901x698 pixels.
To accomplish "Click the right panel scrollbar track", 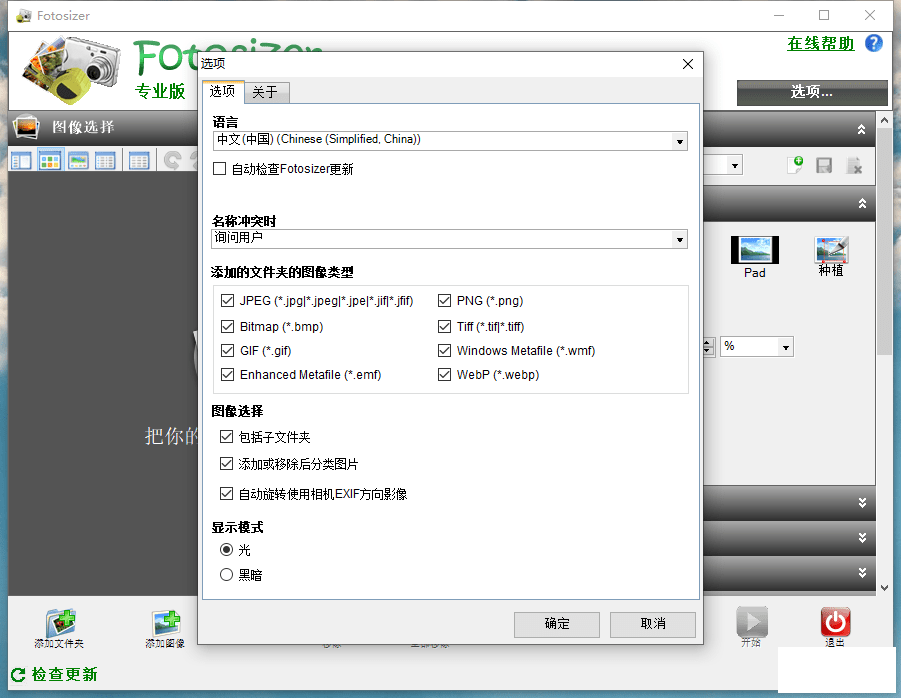I will coord(884,353).
